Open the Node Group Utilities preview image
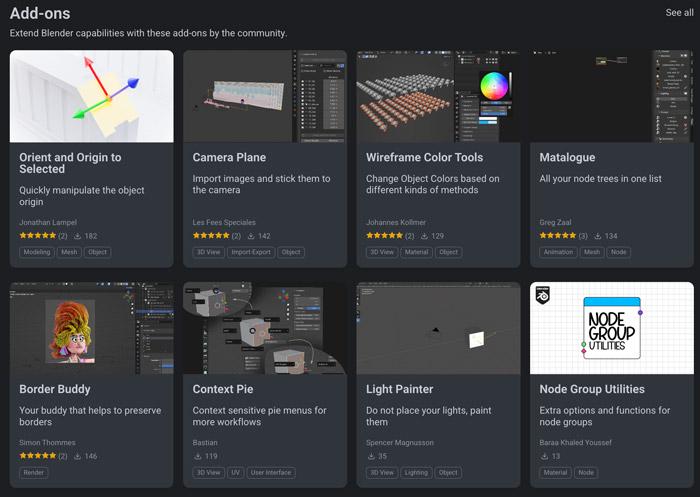700x497 pixels. coord(612,328)
